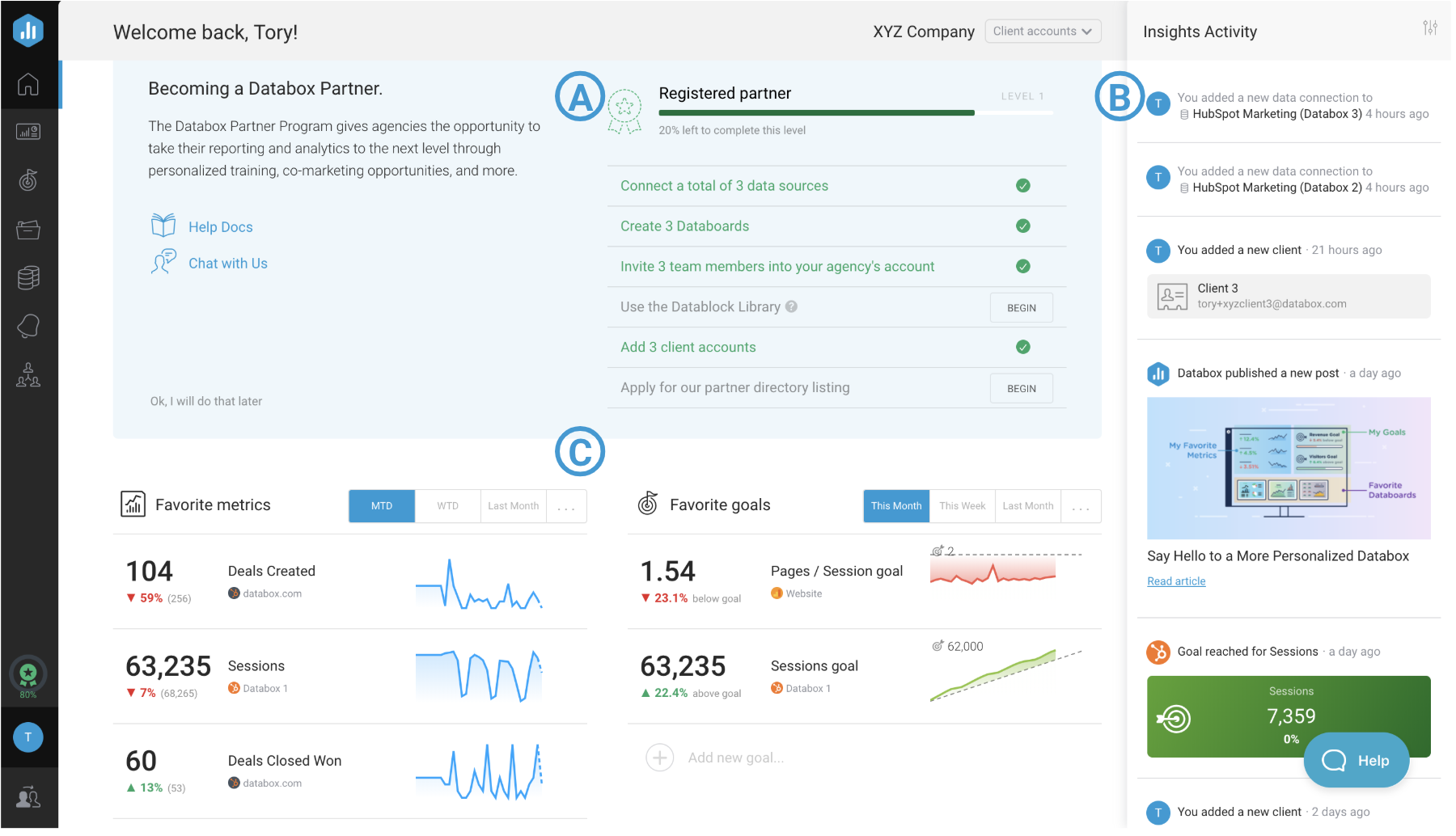The height and width of the screenshot is (836, 1456).
Task: Open Favorite goals more options ellipsis
Action: pyautogui.click(x=1081, y=506)
